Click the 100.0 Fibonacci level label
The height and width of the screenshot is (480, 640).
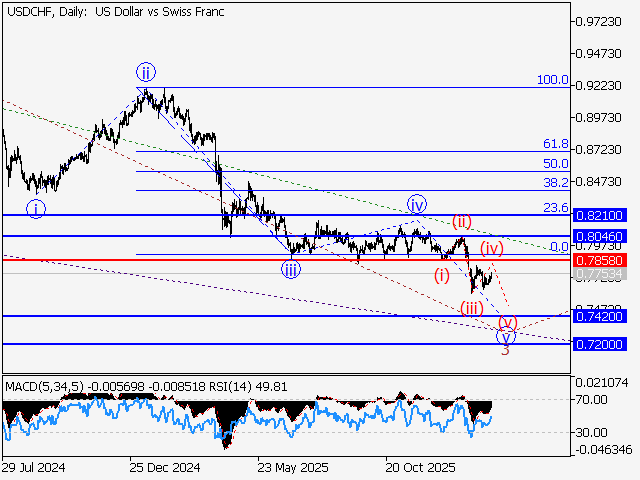(553, 80)
